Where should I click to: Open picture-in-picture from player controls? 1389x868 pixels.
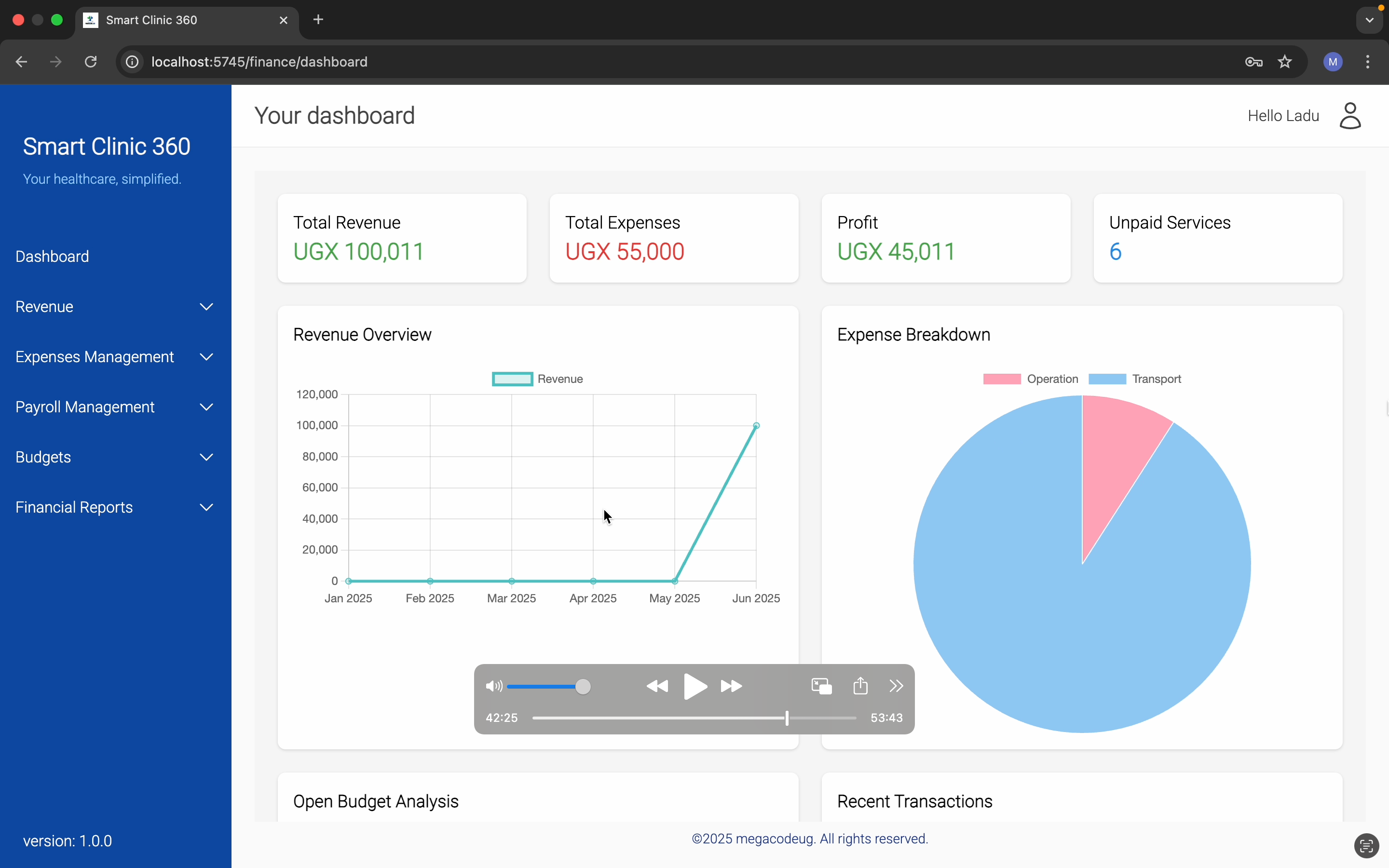821,686
